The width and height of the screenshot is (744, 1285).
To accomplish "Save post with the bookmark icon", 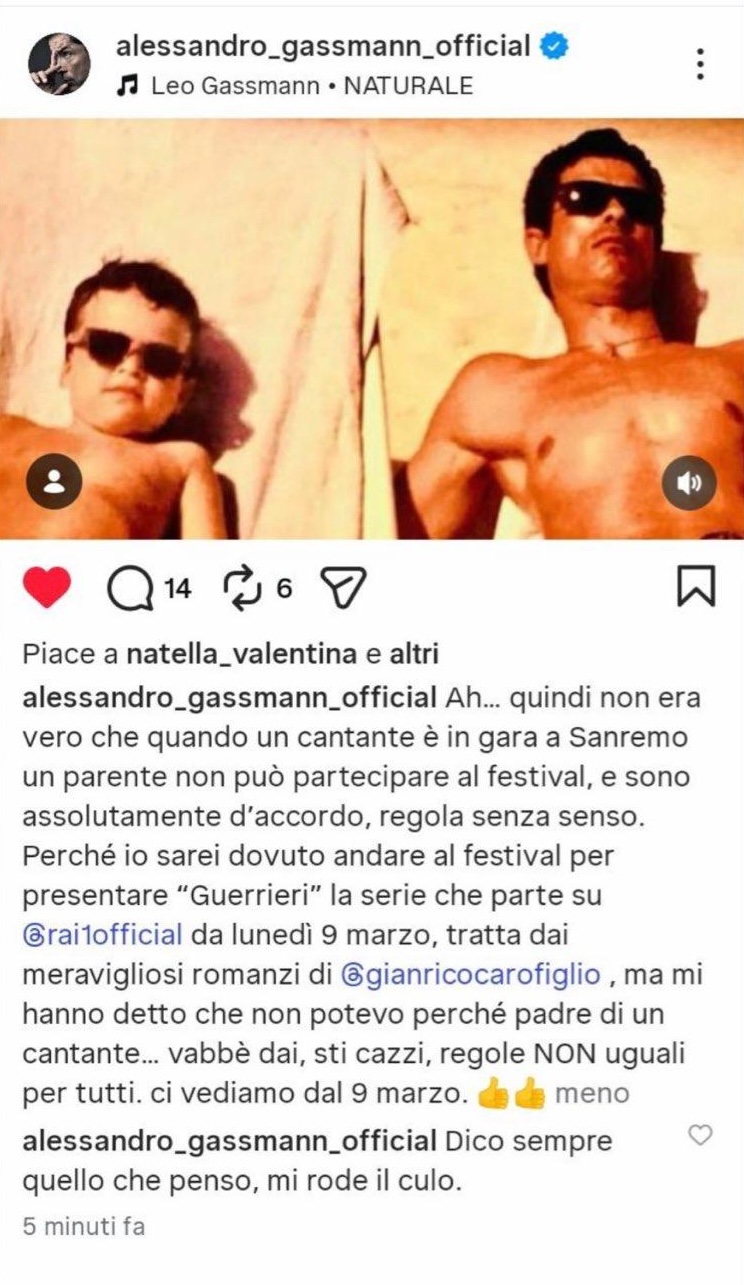I will (x=696, y=587).
